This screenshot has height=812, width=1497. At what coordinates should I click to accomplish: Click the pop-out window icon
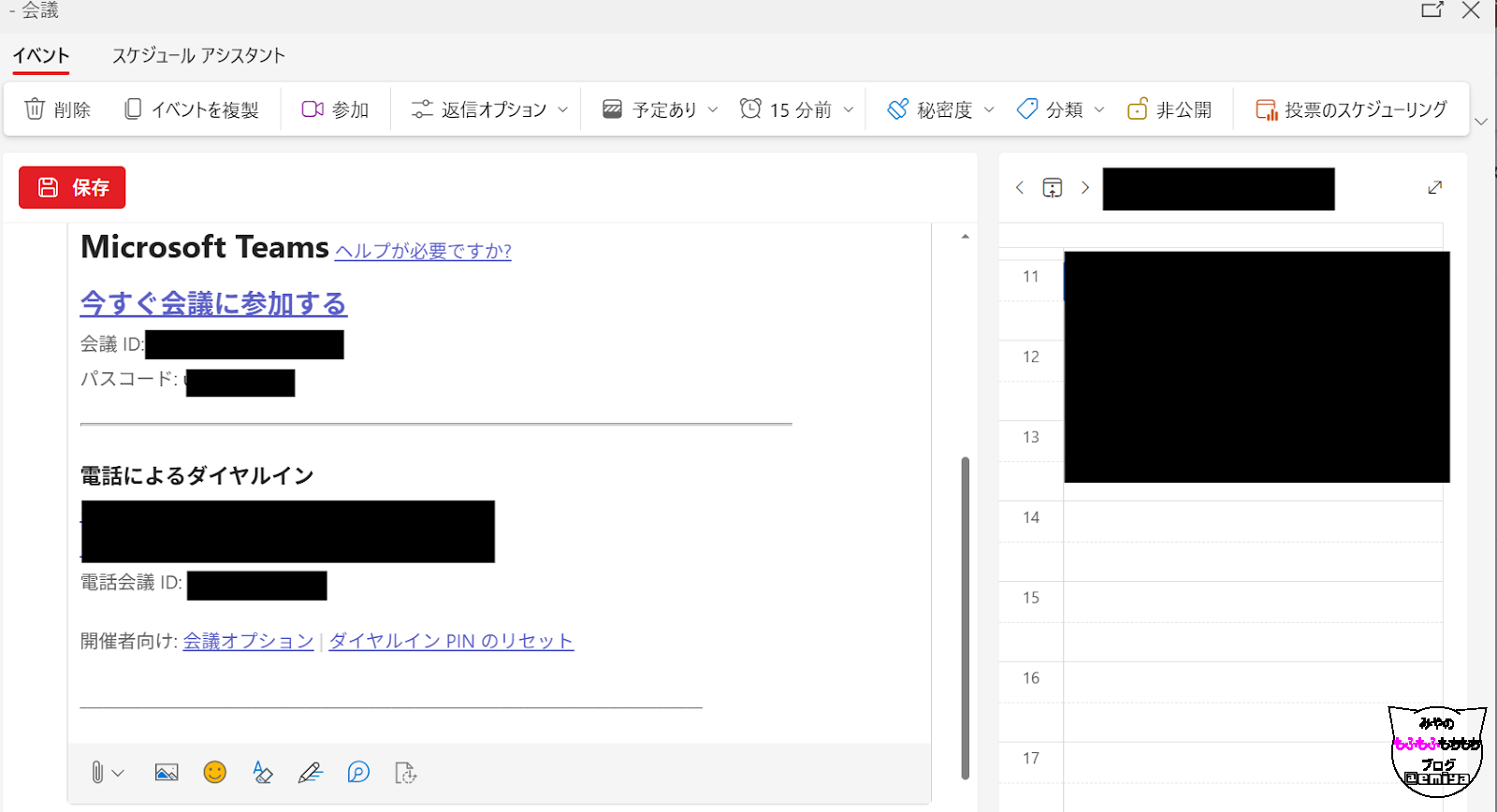(x=1432, y=10)
